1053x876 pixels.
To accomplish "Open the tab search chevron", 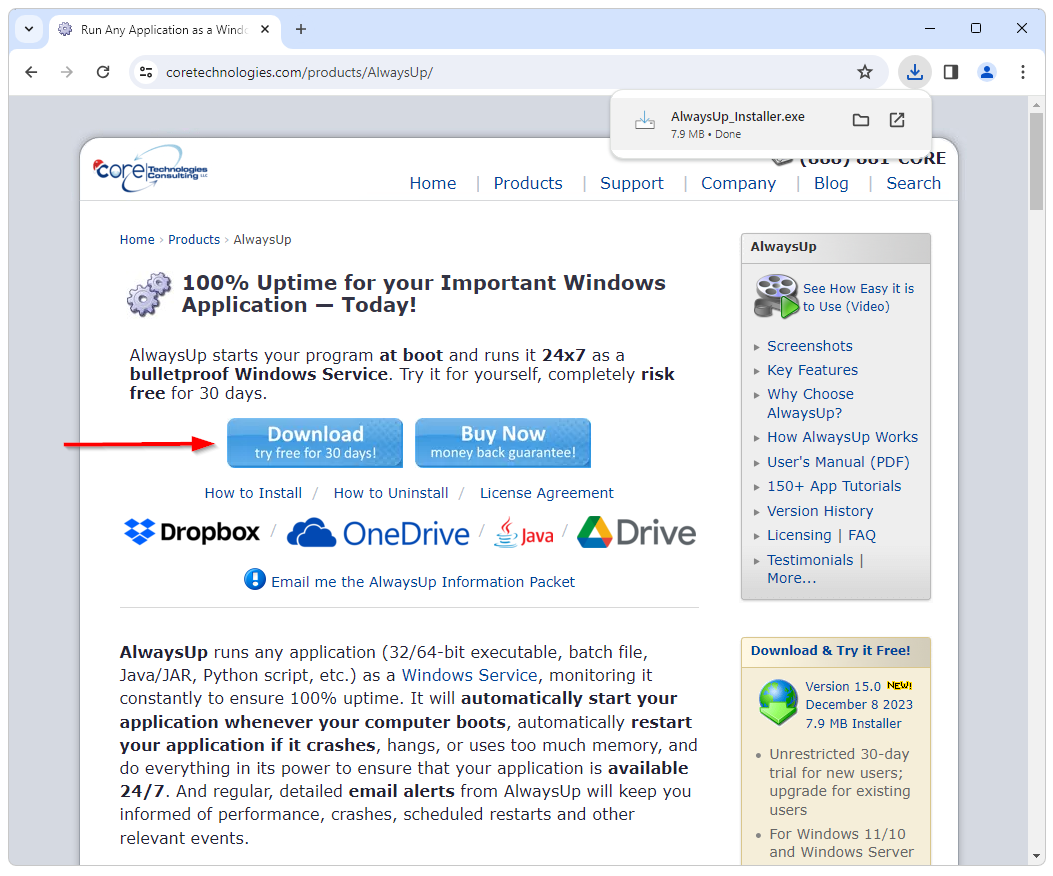I will click(x=29, y=30).
